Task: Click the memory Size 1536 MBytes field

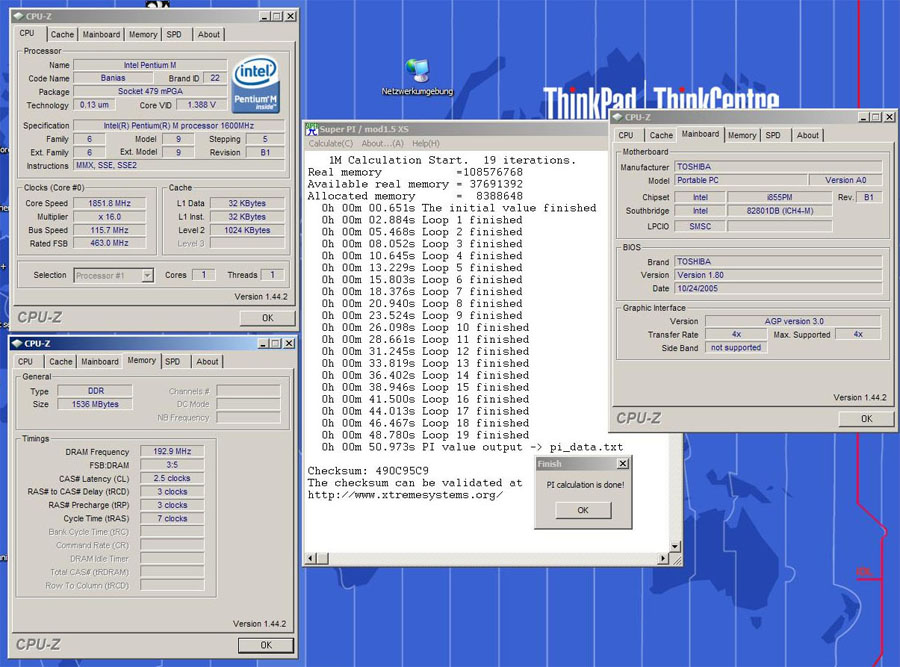Action: point(95,404)
